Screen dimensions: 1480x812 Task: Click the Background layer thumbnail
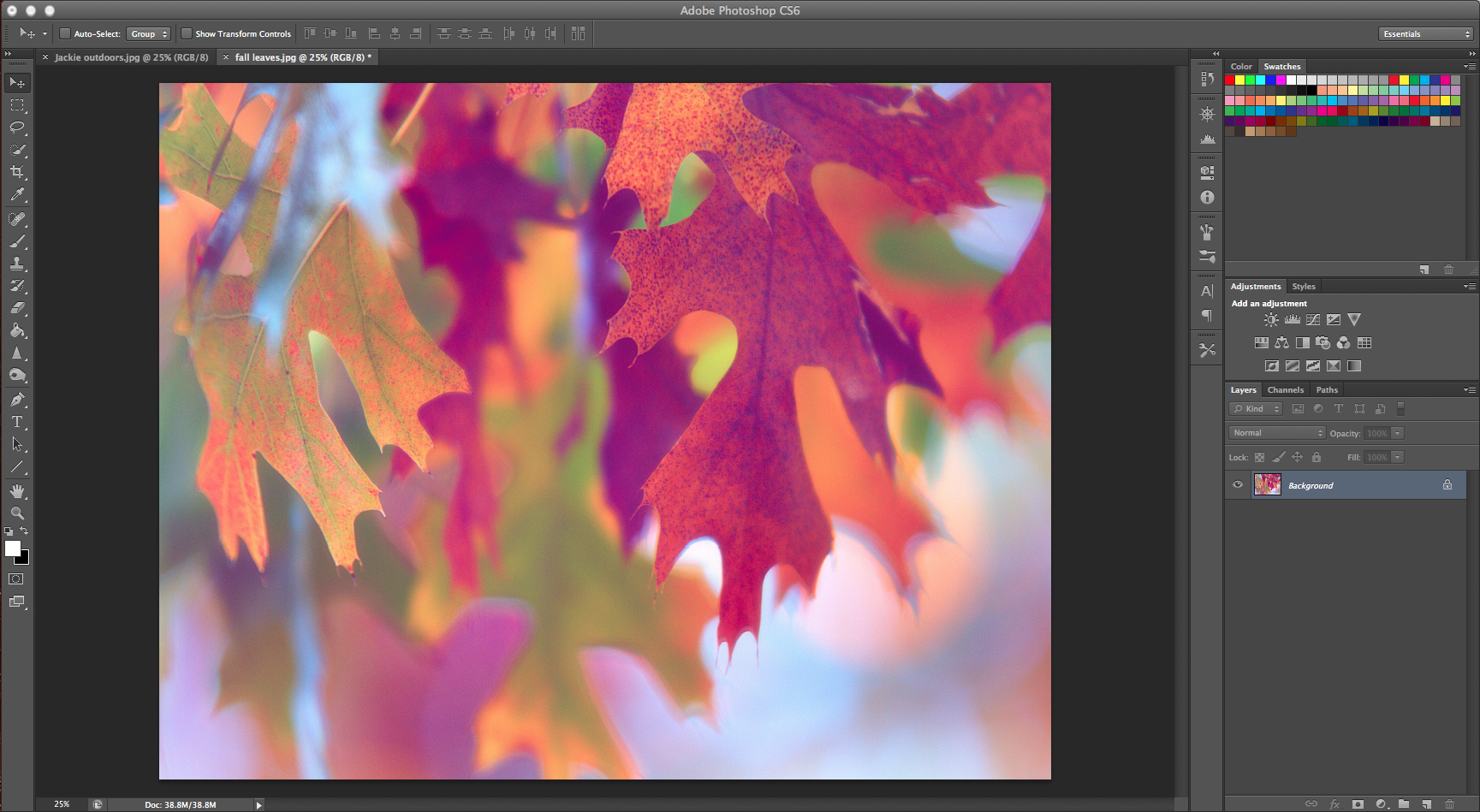point(1267,485)
